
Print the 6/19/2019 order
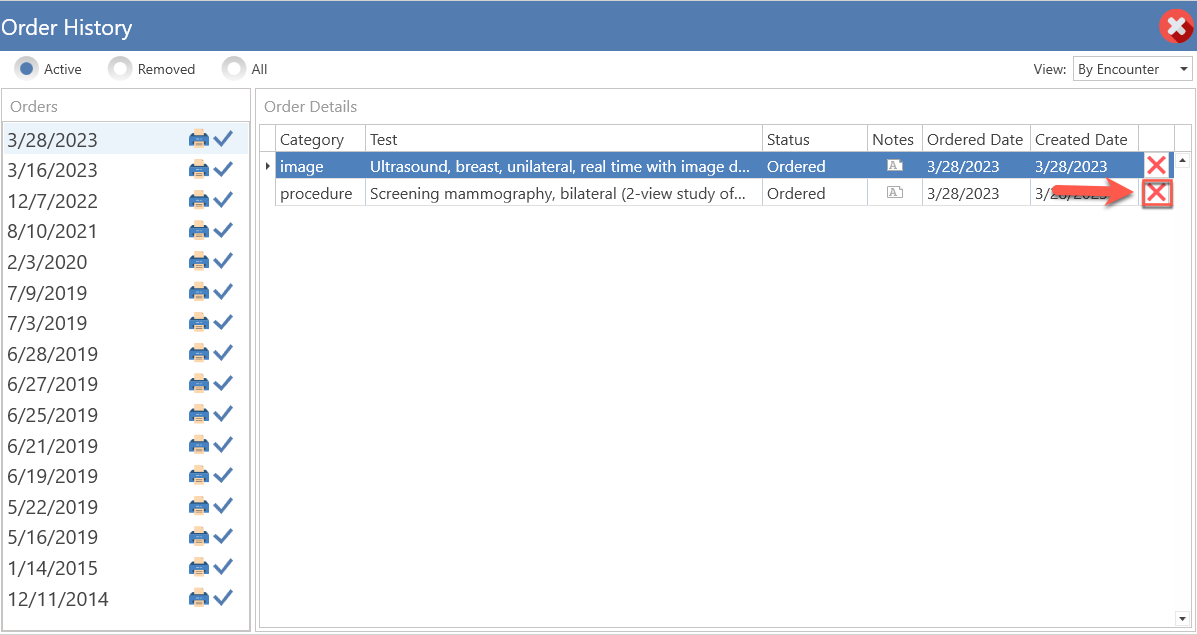click(198, 475)
